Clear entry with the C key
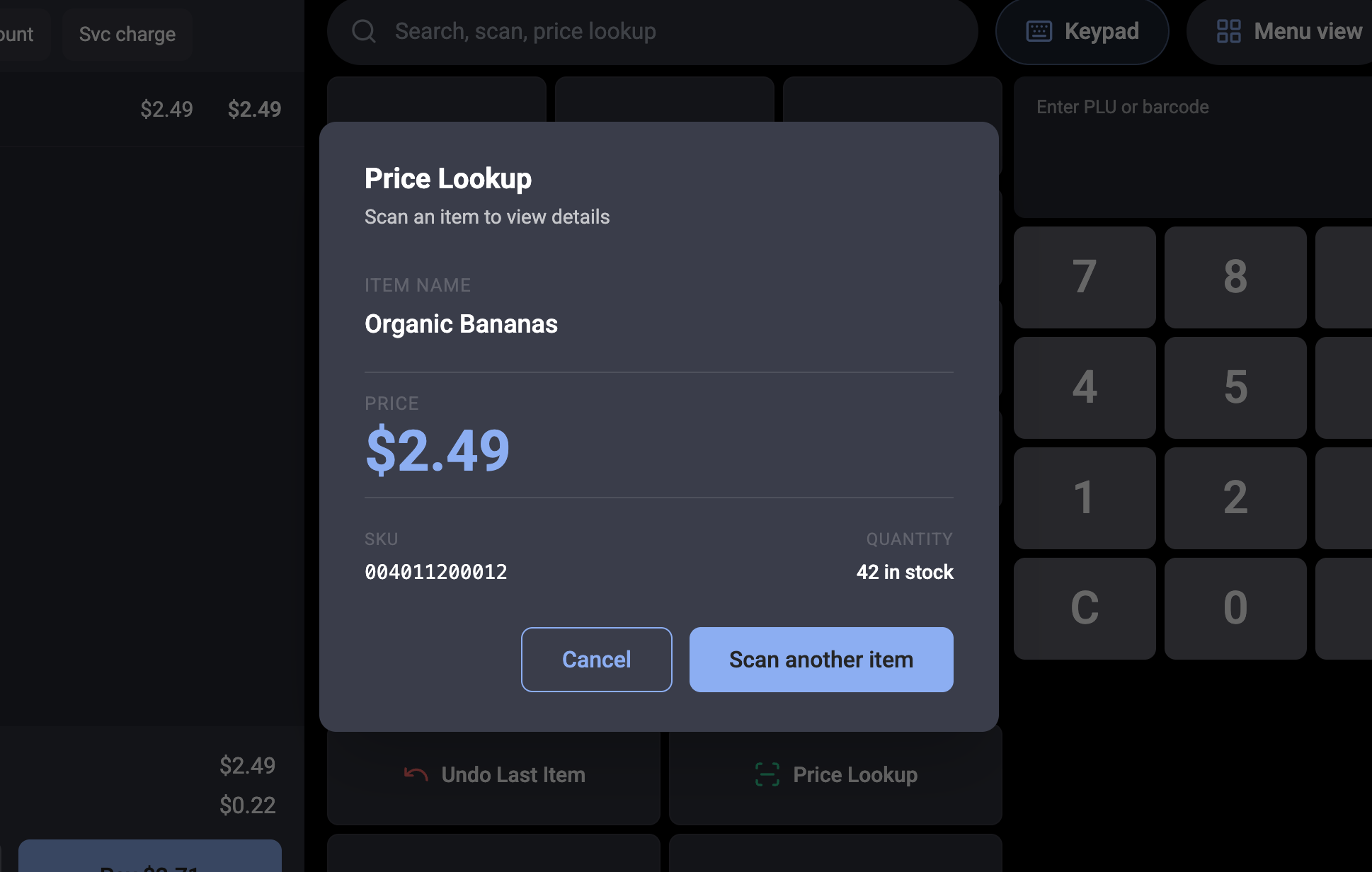Viewport: 1372px width, 872px height. click(1085, 608)
